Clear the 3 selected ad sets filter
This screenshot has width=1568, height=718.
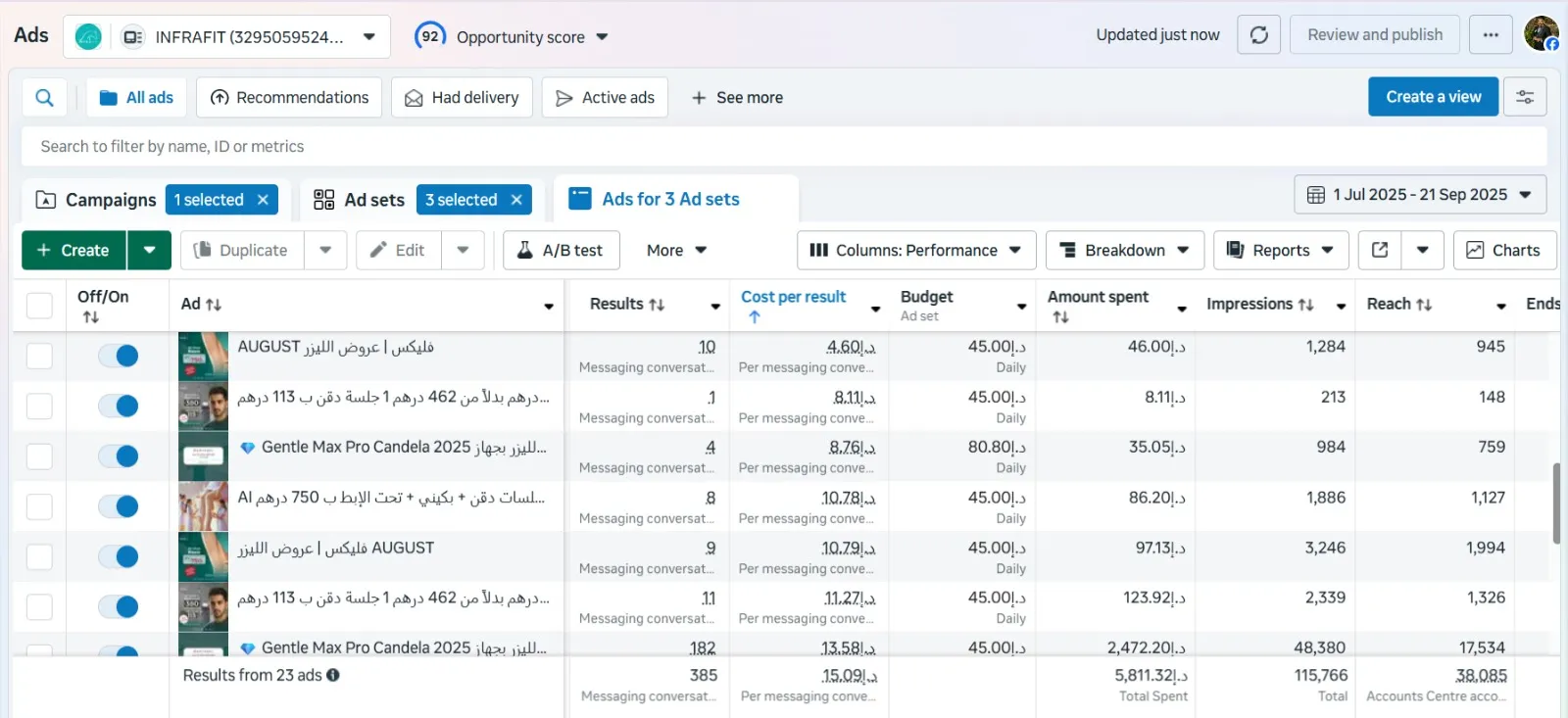pyautogui.click(x=516, y=200)
